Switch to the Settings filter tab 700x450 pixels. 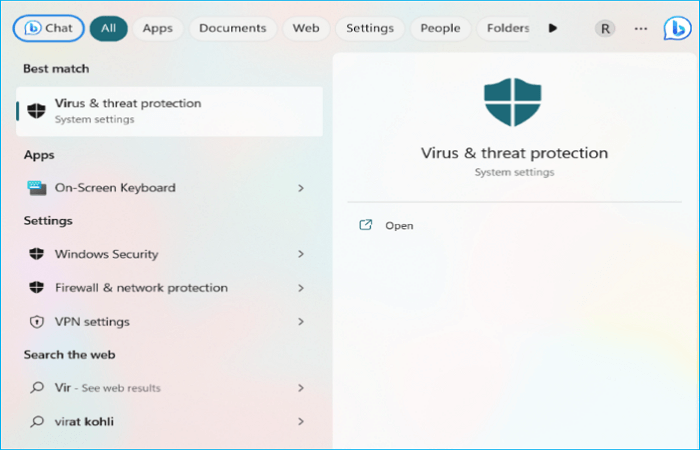(x=370, y=28)
